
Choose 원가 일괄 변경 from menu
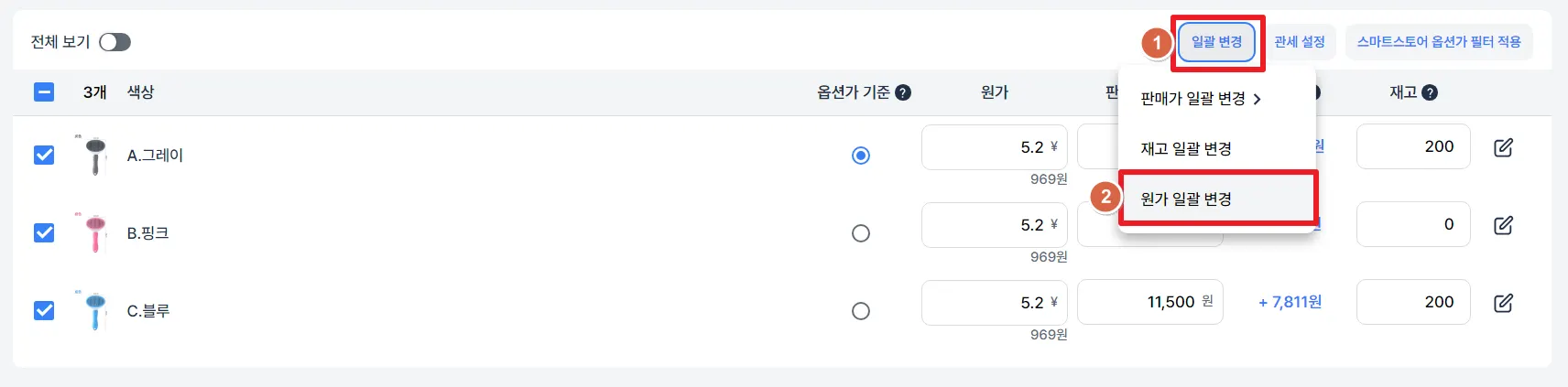[x=1186, y=199]
